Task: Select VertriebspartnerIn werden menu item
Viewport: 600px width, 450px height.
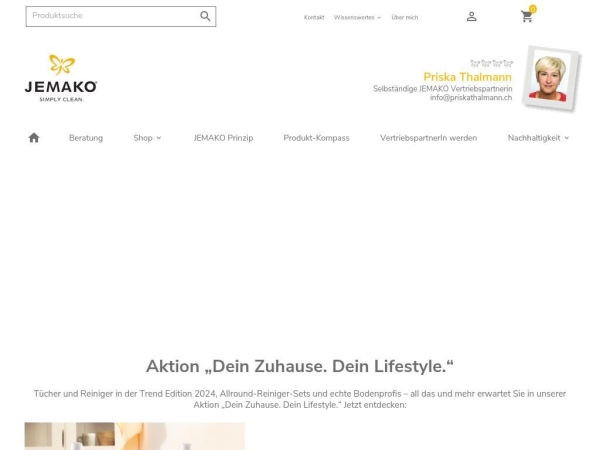Action: point(429,138)
